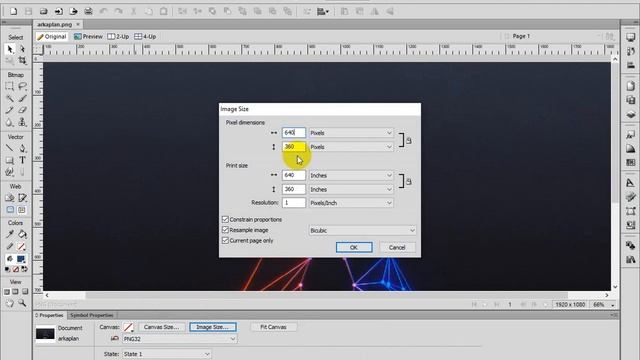Screen dimensions: 640x360
Task: Open pixel height units dropdown
Action: point(351,147)
